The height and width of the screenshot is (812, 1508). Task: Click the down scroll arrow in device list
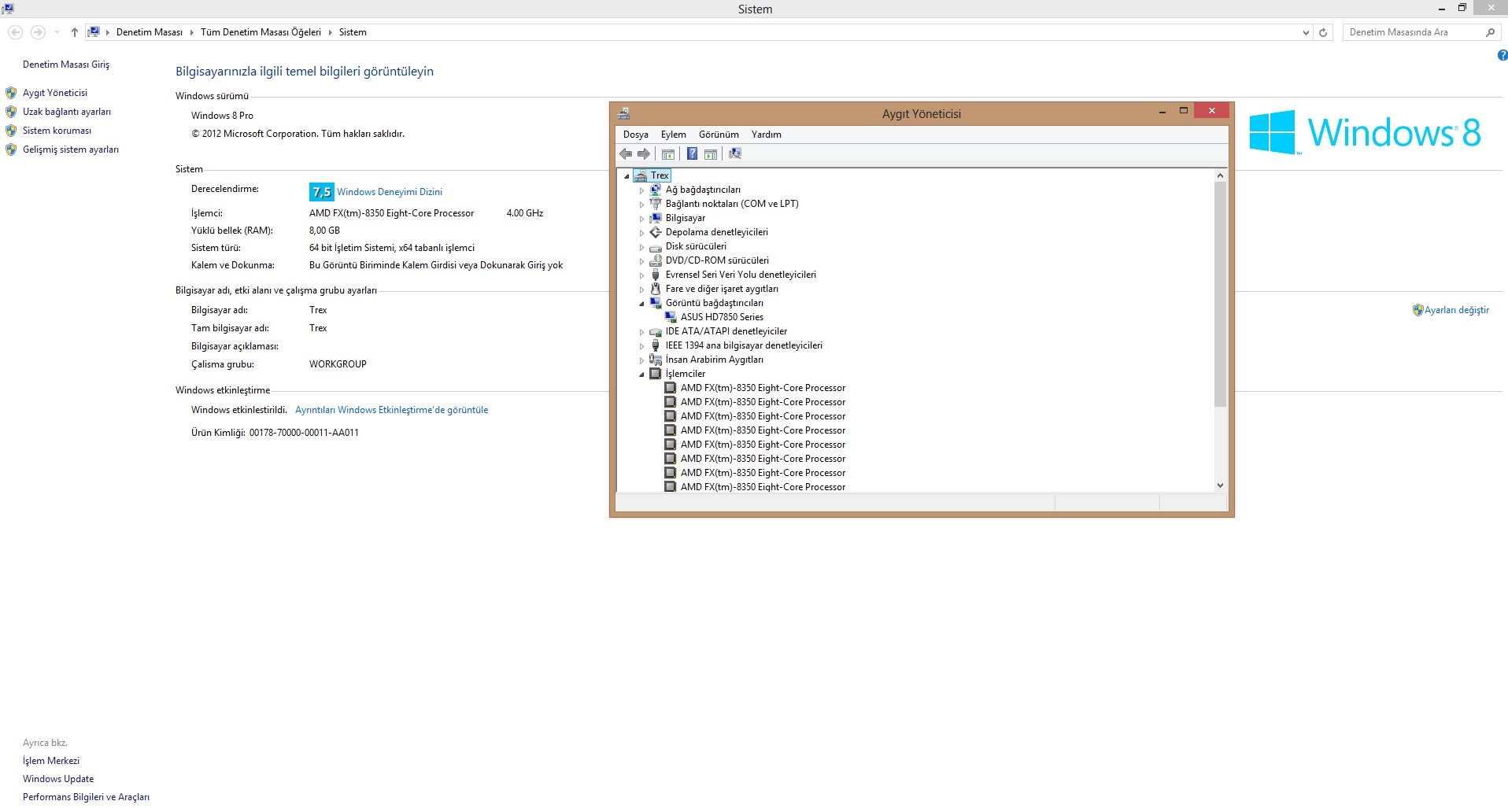(1219, 485)
